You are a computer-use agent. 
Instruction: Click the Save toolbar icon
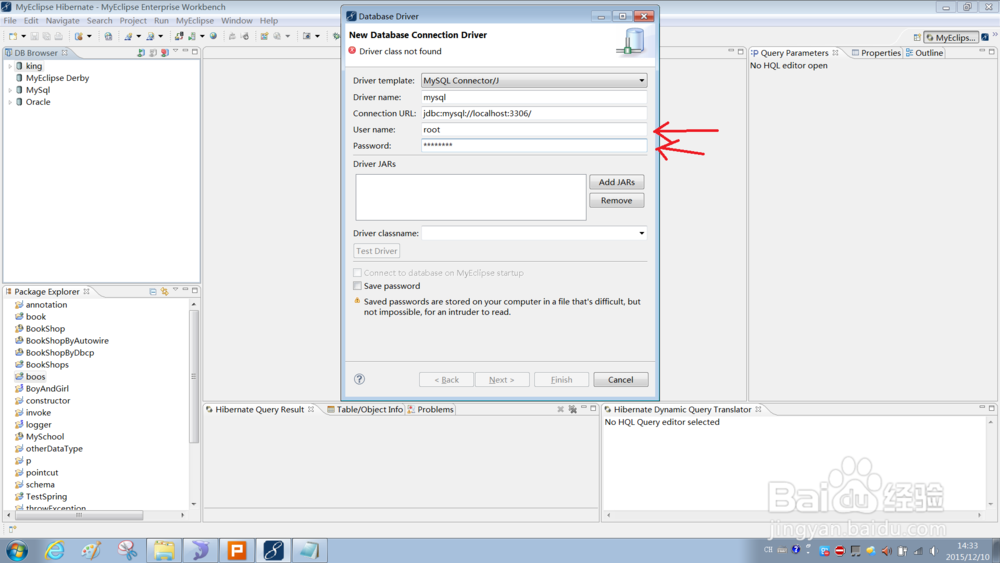34,36
